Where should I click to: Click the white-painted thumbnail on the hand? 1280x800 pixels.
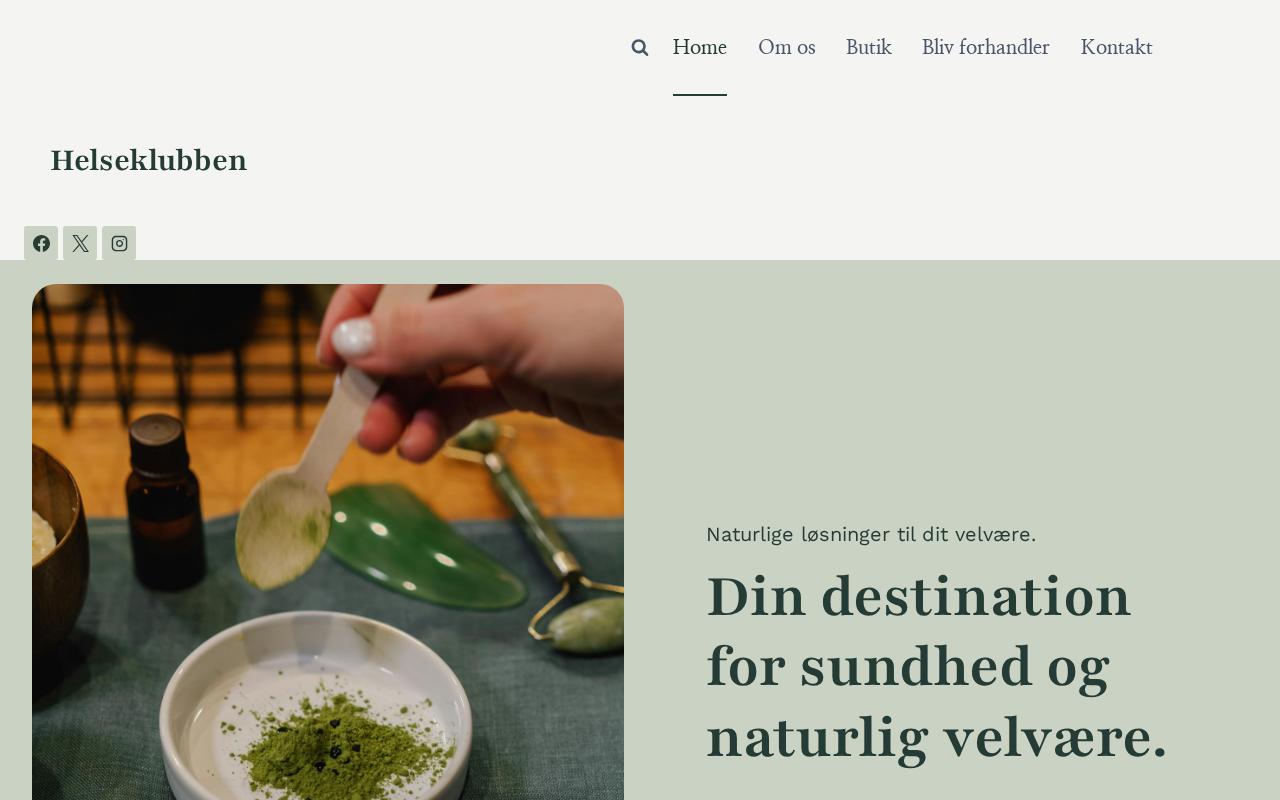pyautogui.click(x=353, y=337)
